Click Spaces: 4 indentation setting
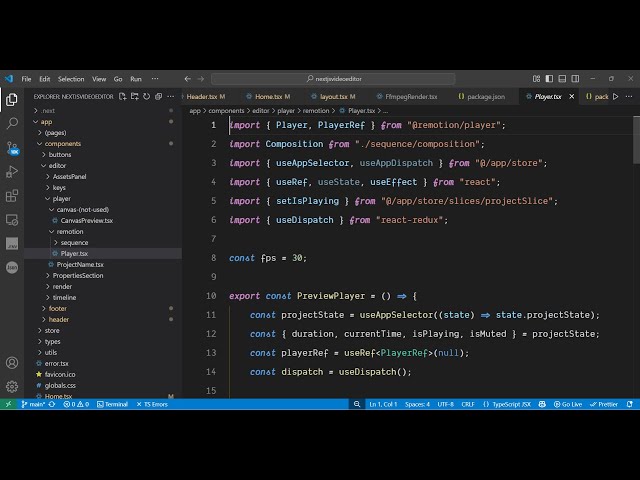This screenshot has height=480, width=640. [x=417, y=404]
